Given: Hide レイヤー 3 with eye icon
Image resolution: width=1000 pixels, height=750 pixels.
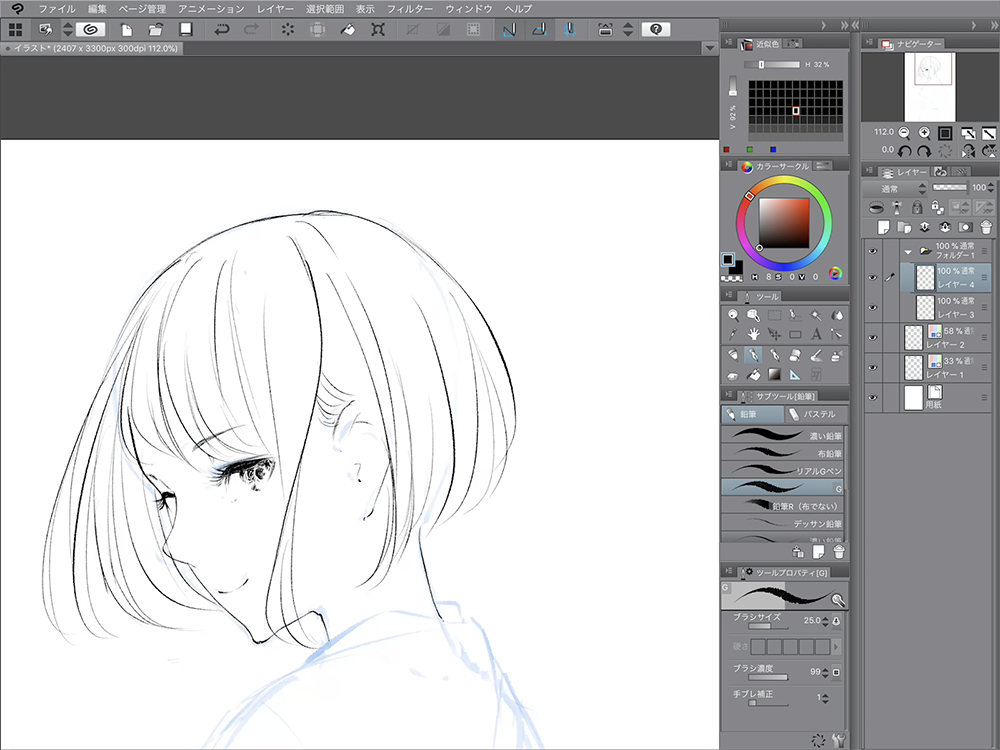Looking at the screenshot, I should (x=872, y=307).
